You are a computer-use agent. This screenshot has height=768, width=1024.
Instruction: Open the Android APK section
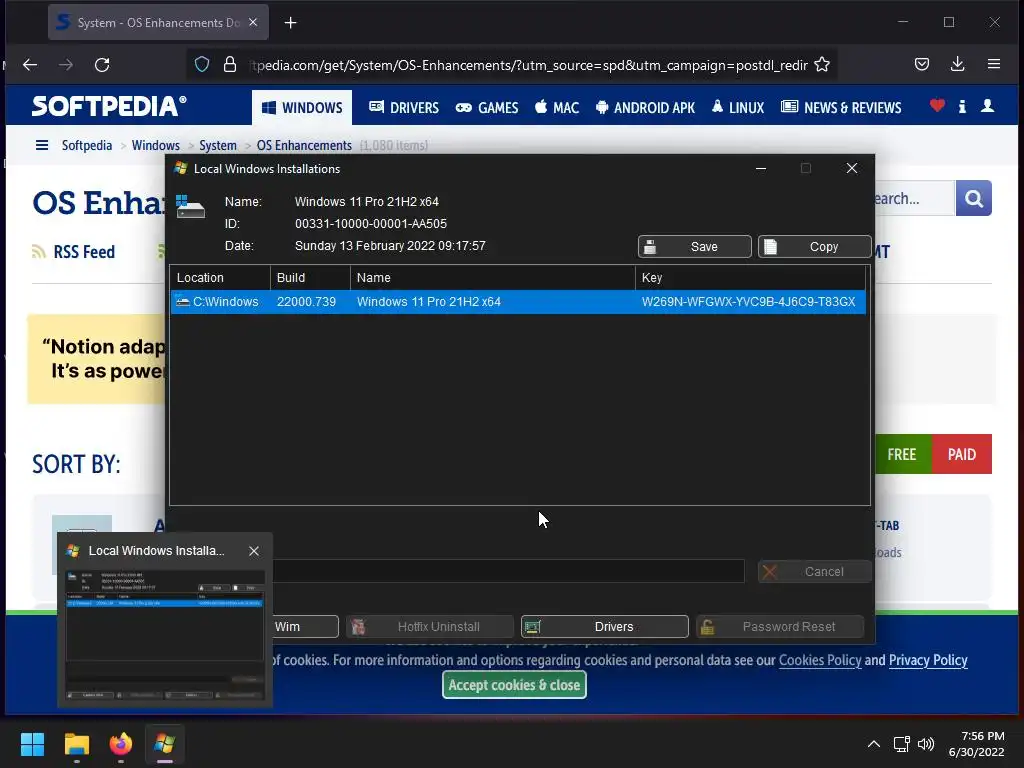[x=645, y=108]
